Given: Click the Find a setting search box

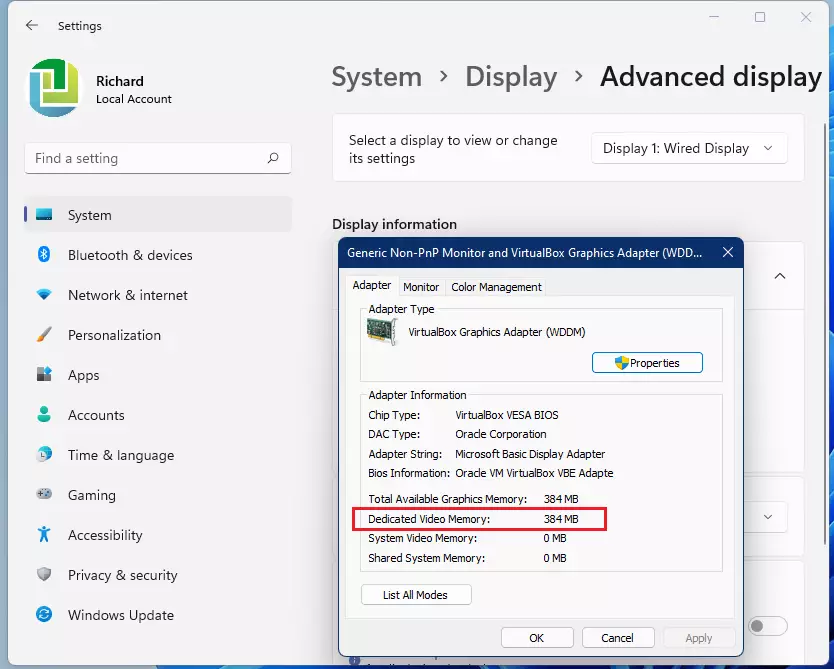Looking at the screenshot, I should (x=157, y=158).
